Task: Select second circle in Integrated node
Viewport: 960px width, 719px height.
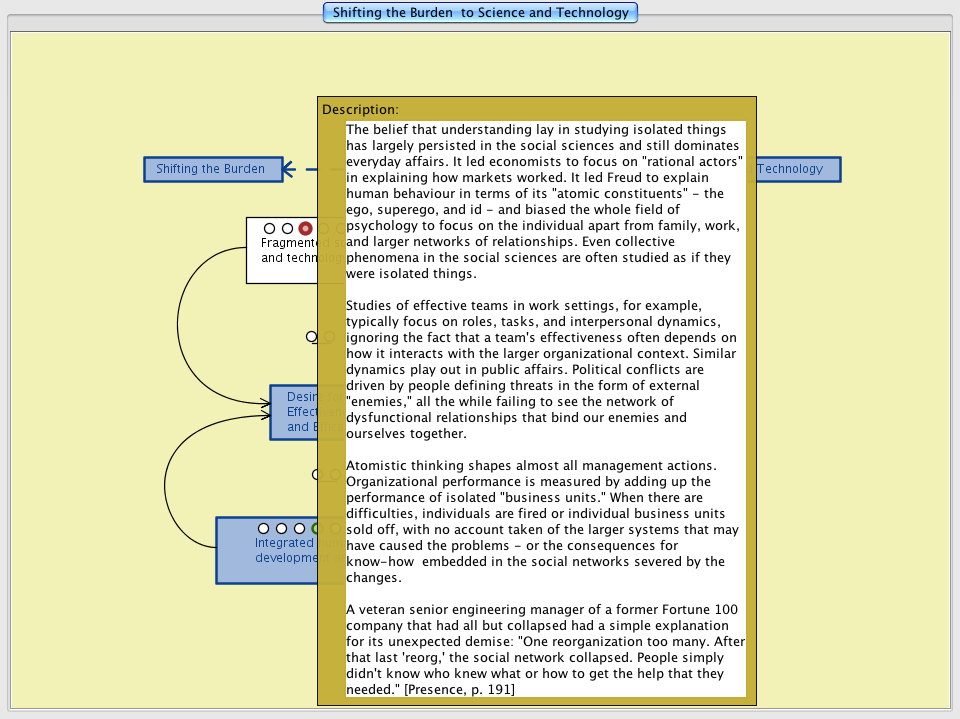Action: pyautogui.click(x=282, y=528)
